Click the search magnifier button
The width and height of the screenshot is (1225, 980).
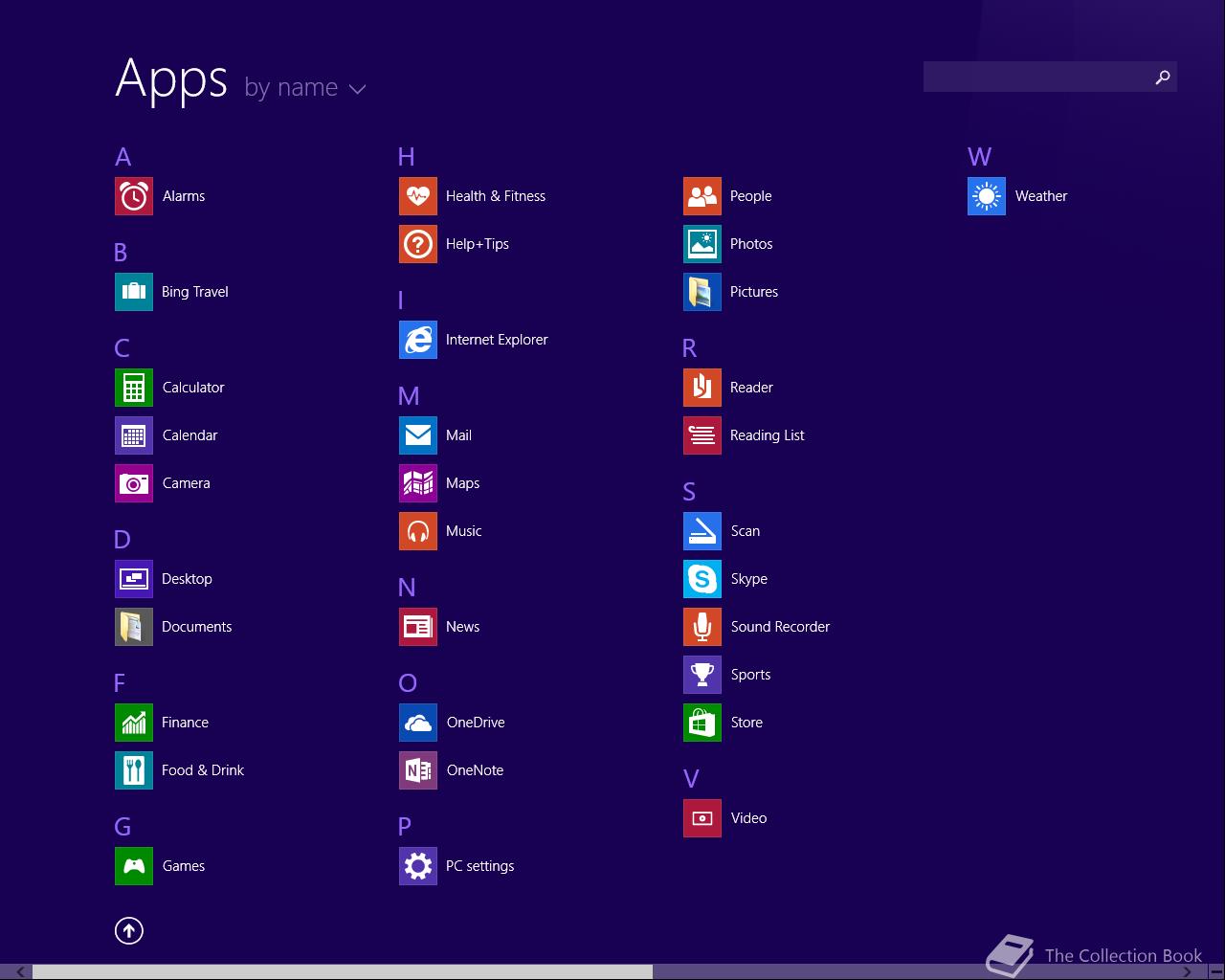point(1163,77)
